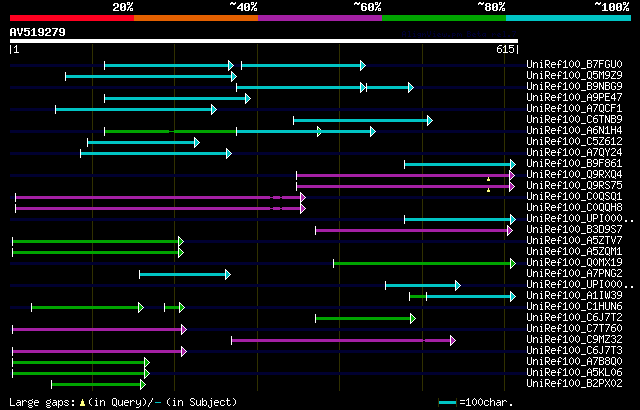640x410 pixels.
Task: Click the green alignment bar for B2PX02
Action: click(96, 385)
